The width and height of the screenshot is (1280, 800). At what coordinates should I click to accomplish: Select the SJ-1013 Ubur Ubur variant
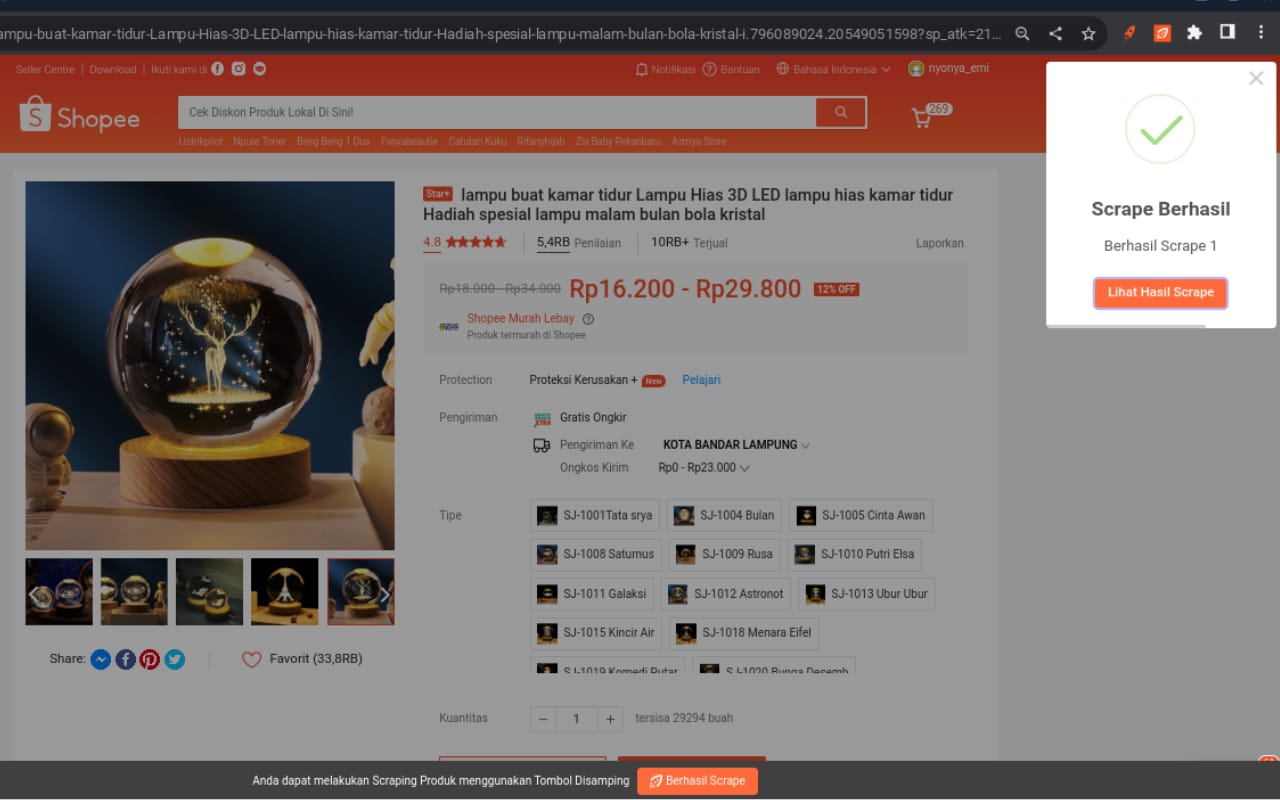coord(867,593)
